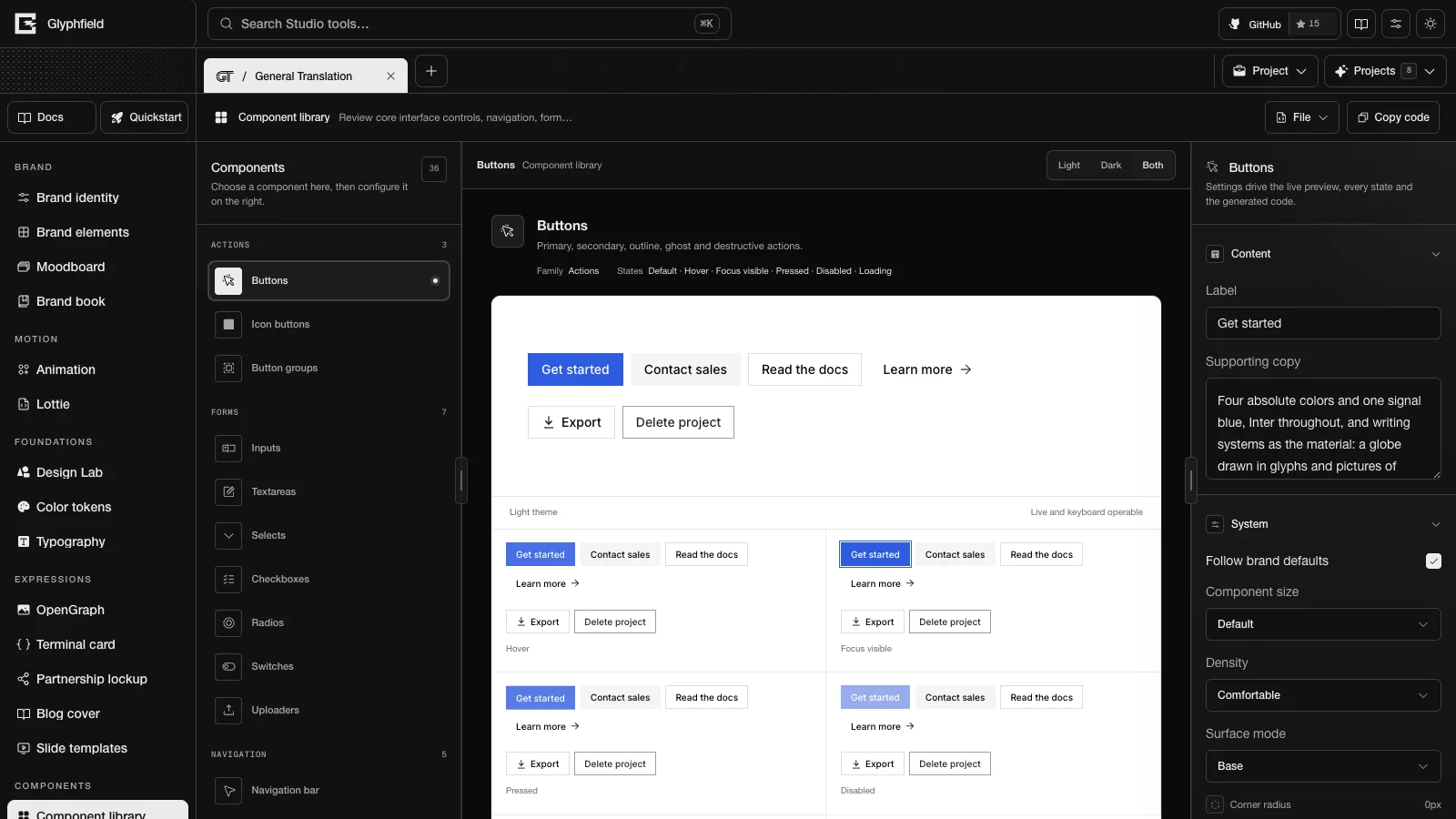Open the Component size dropdown

[1323, 624]
